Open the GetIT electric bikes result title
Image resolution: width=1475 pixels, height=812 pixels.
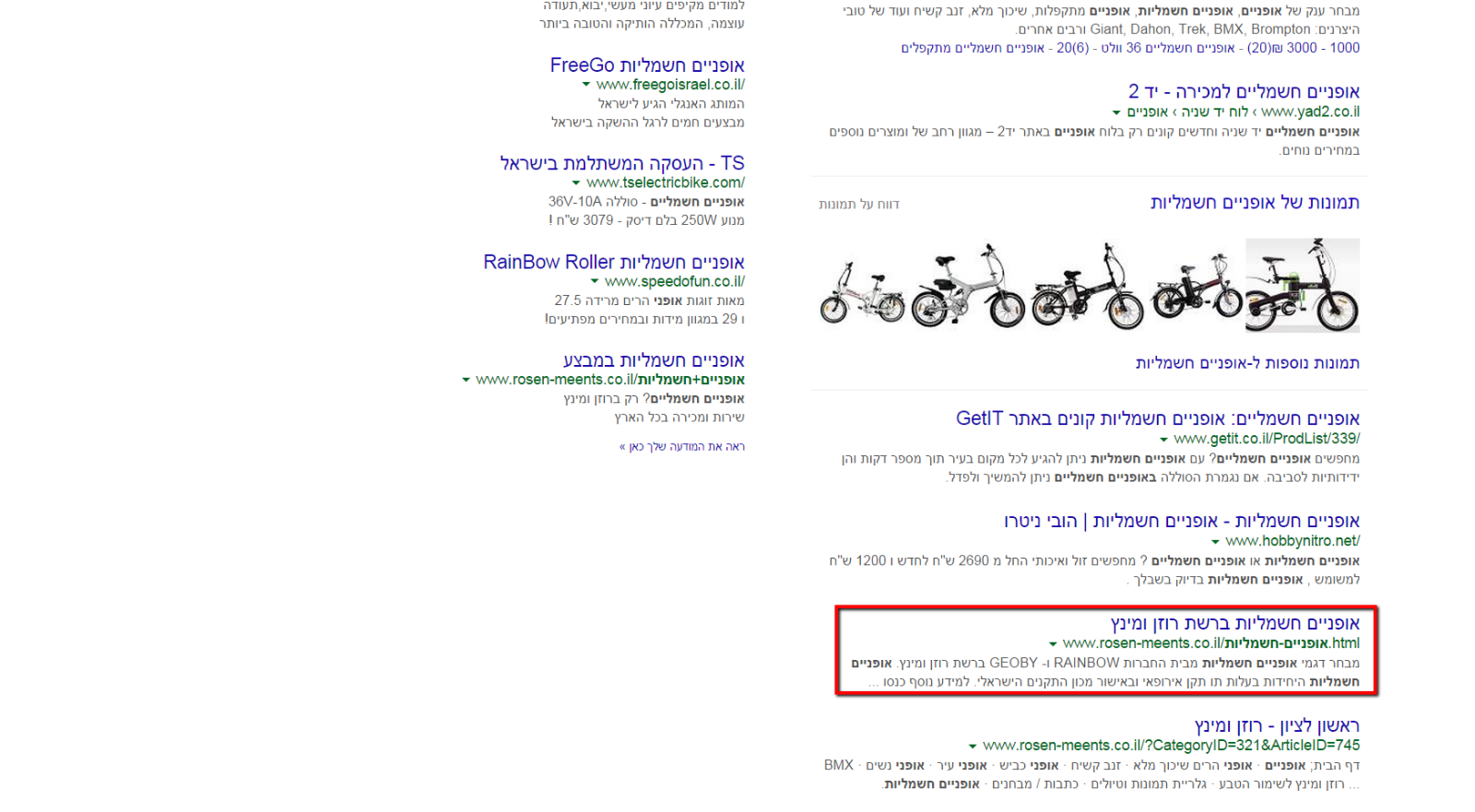click(x=1158, y=418)
